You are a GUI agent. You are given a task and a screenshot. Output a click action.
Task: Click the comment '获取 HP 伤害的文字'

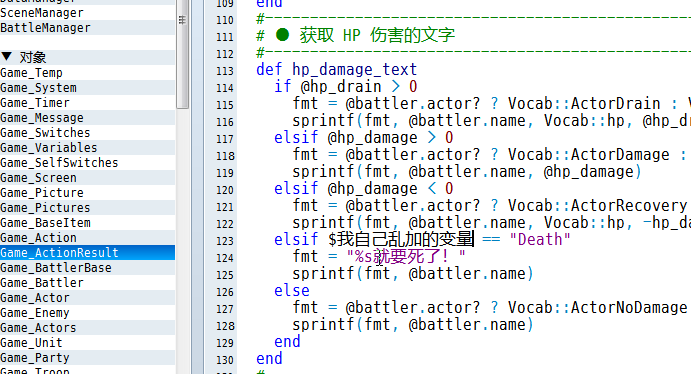pos(377,35)
